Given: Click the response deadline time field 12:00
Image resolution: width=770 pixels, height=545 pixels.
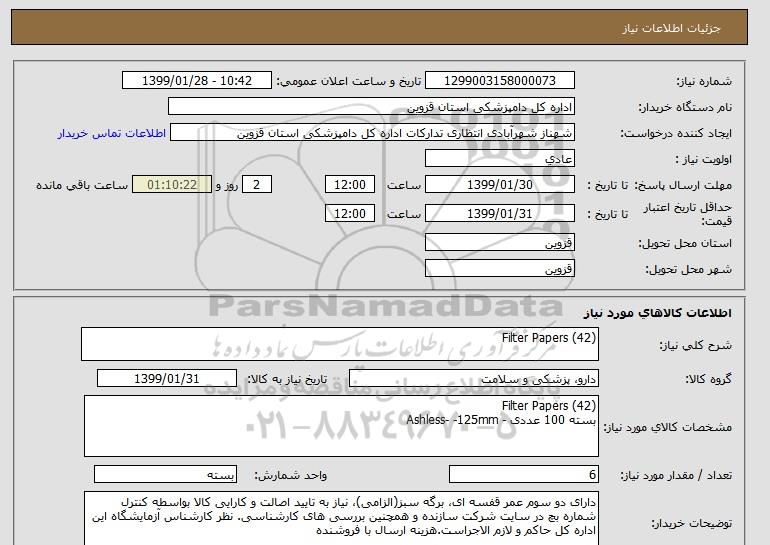Looking at the screenshot, I should tap(350, 185).
